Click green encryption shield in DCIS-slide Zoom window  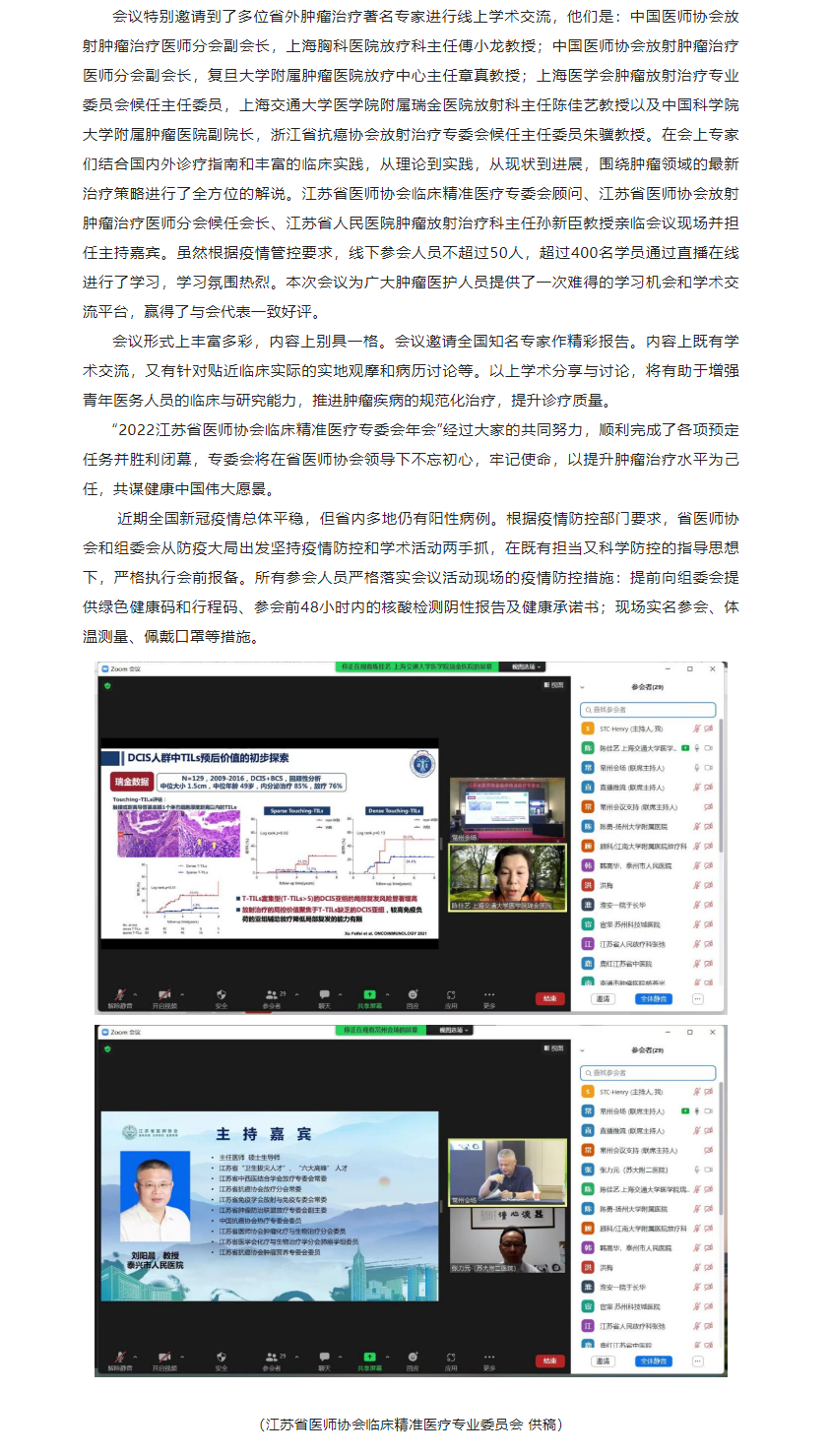[106, 685]
